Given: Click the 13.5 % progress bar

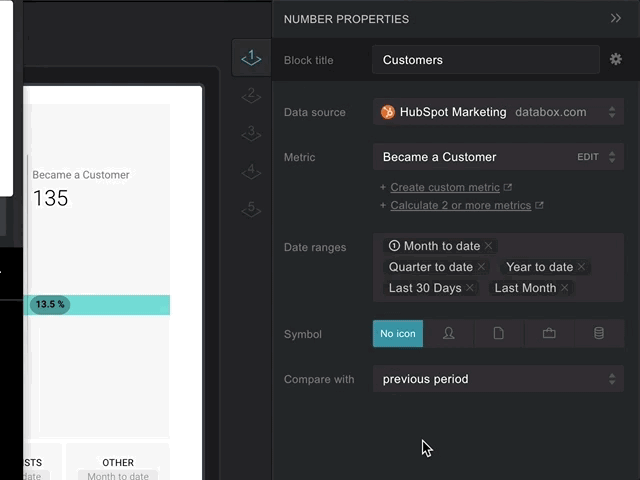Looking at the screenshot, I should [x=100, y=304].
